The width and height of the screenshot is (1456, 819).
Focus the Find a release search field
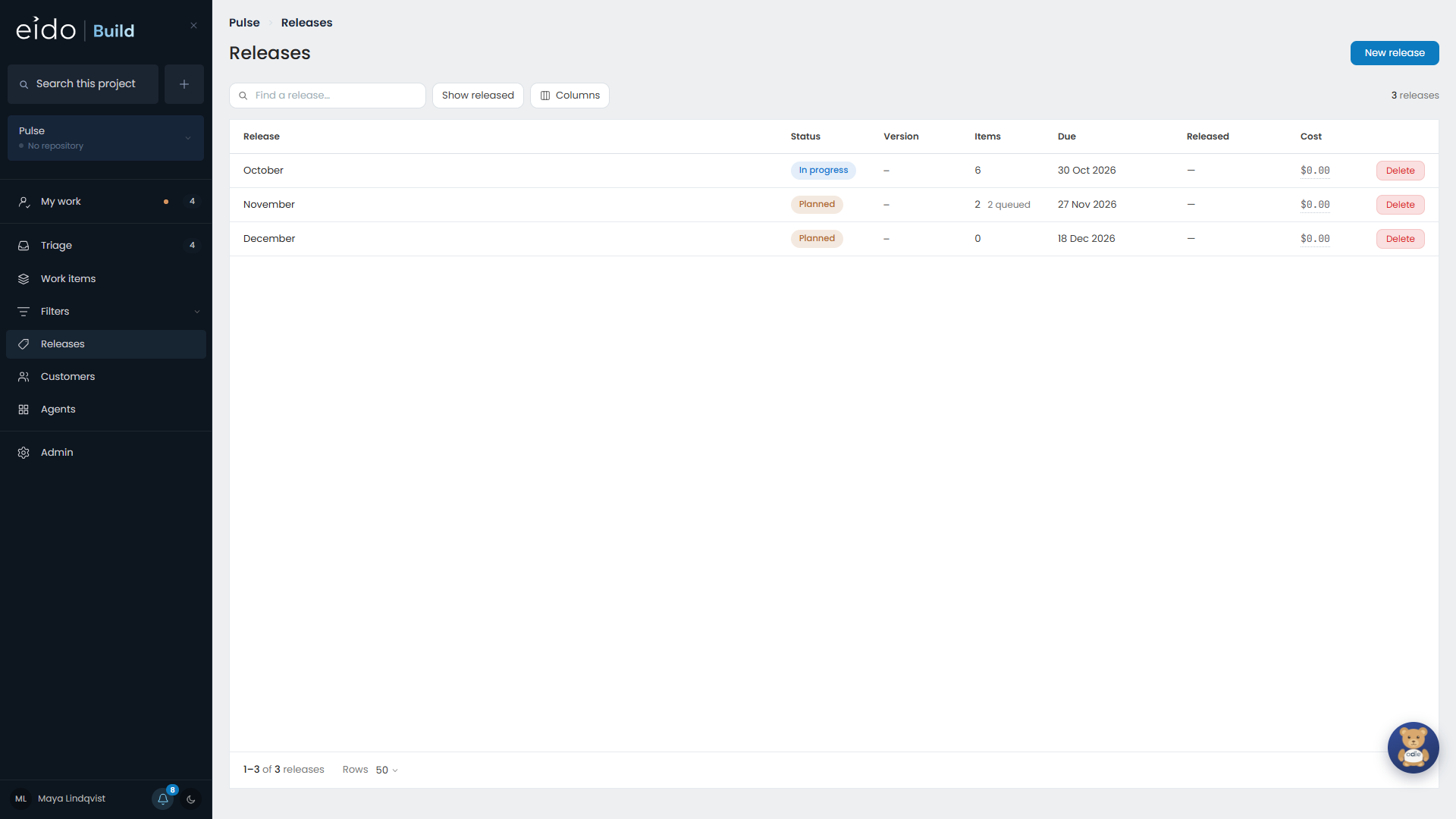(x=328, y=96)
